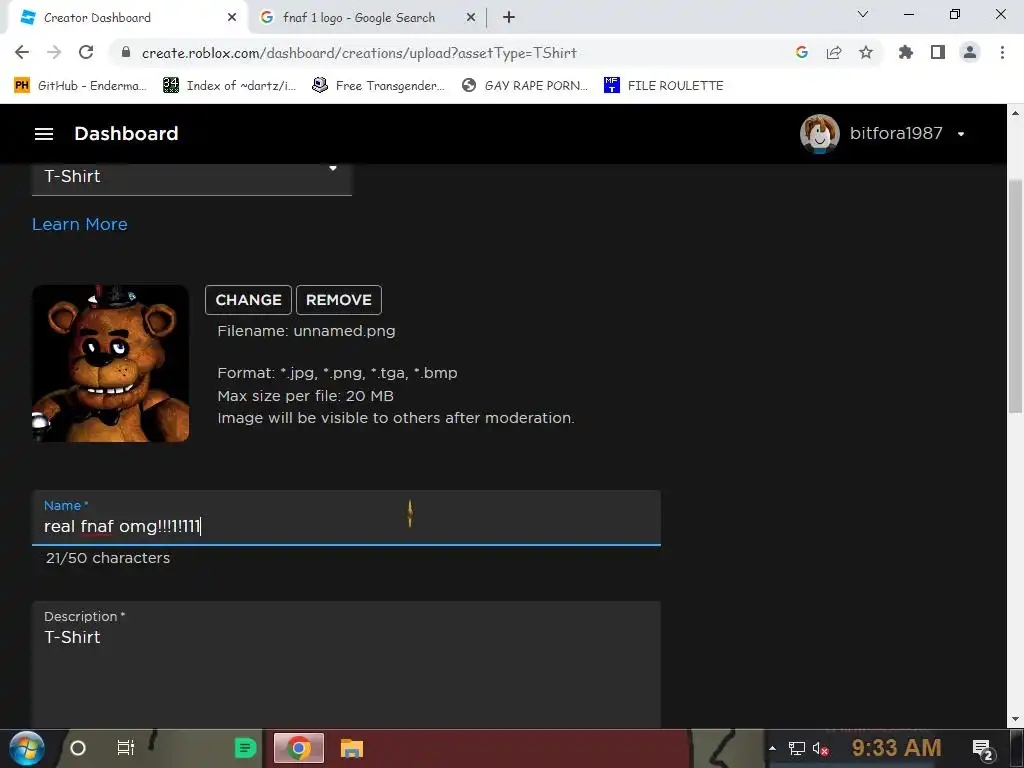Open the Windows Start button
This screenshot has width=1024, height=768.
27,748
